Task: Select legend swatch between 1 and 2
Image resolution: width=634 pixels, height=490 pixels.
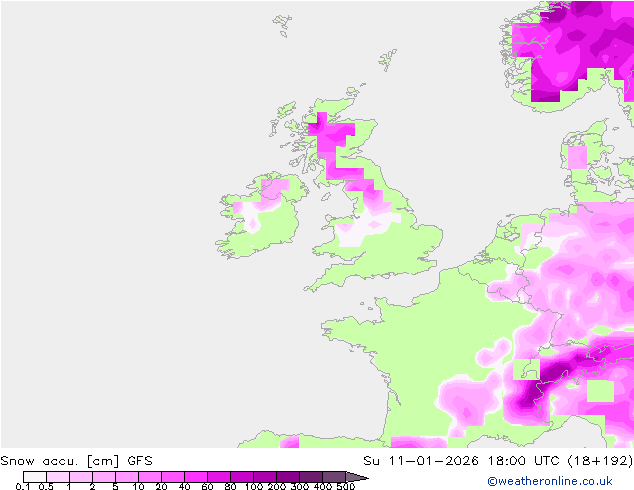Action: (x=81, y=477)
